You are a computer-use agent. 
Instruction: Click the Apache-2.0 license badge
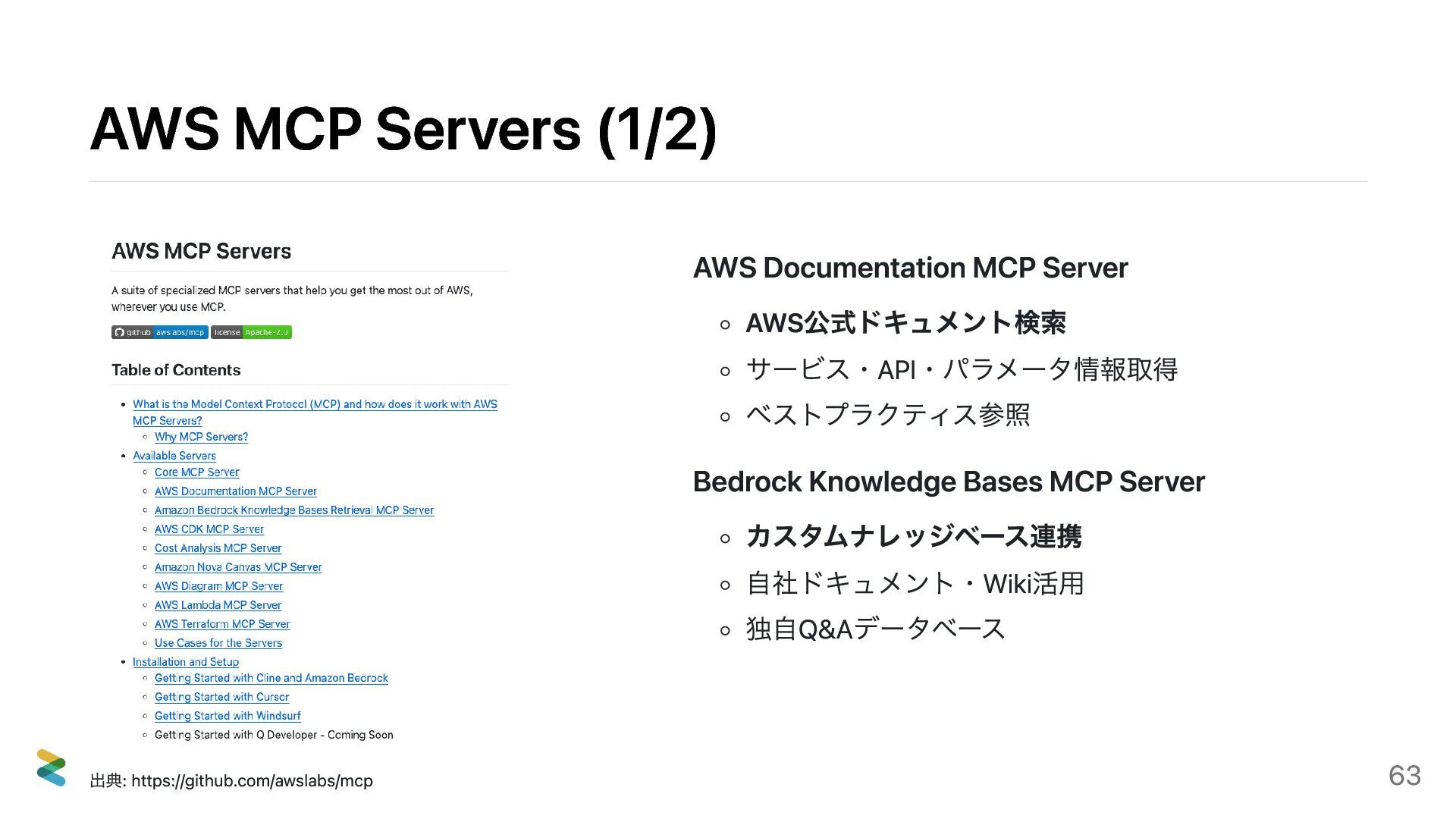[x=251, y=332]
